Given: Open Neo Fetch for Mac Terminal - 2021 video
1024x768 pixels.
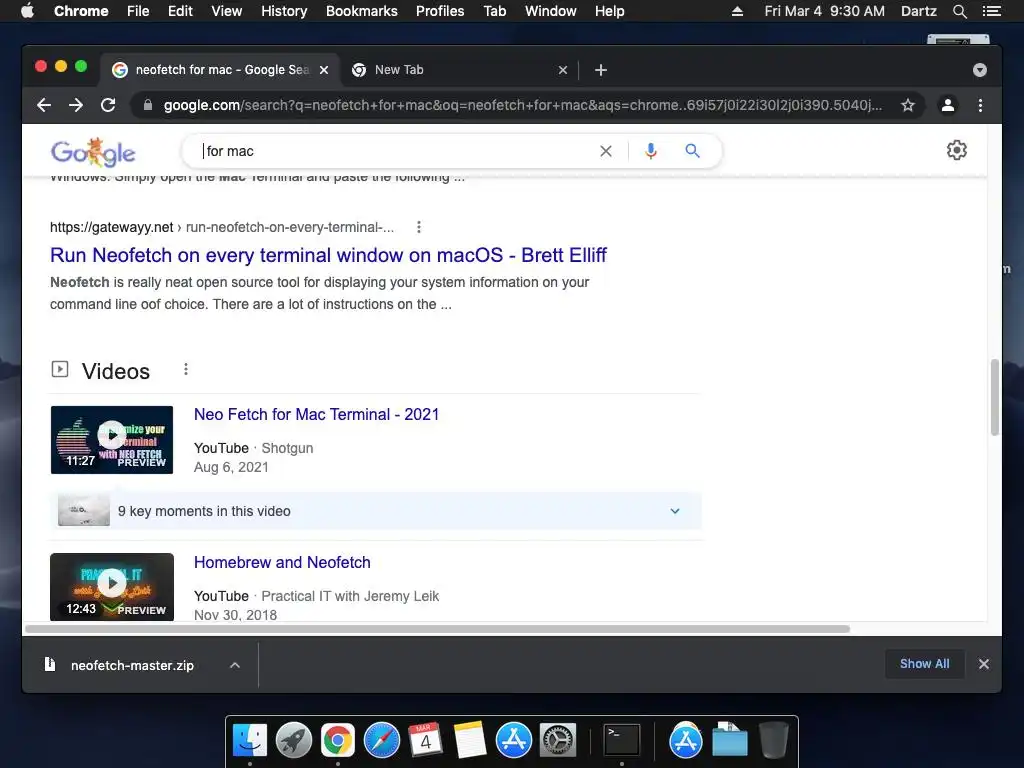Looking at the screenshot, I should (x=317, y=415).
